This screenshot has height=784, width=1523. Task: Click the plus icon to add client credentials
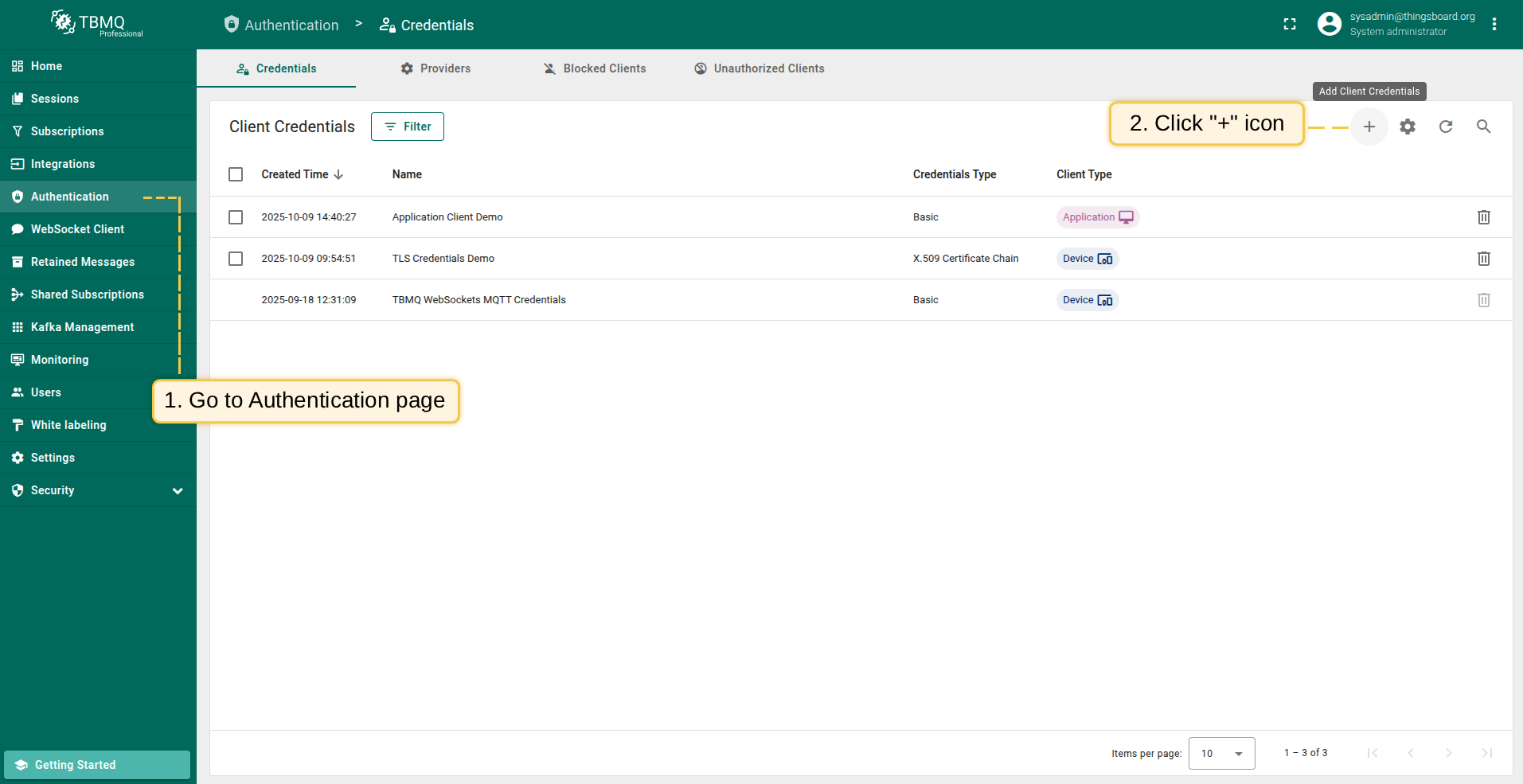[1369, 127]
